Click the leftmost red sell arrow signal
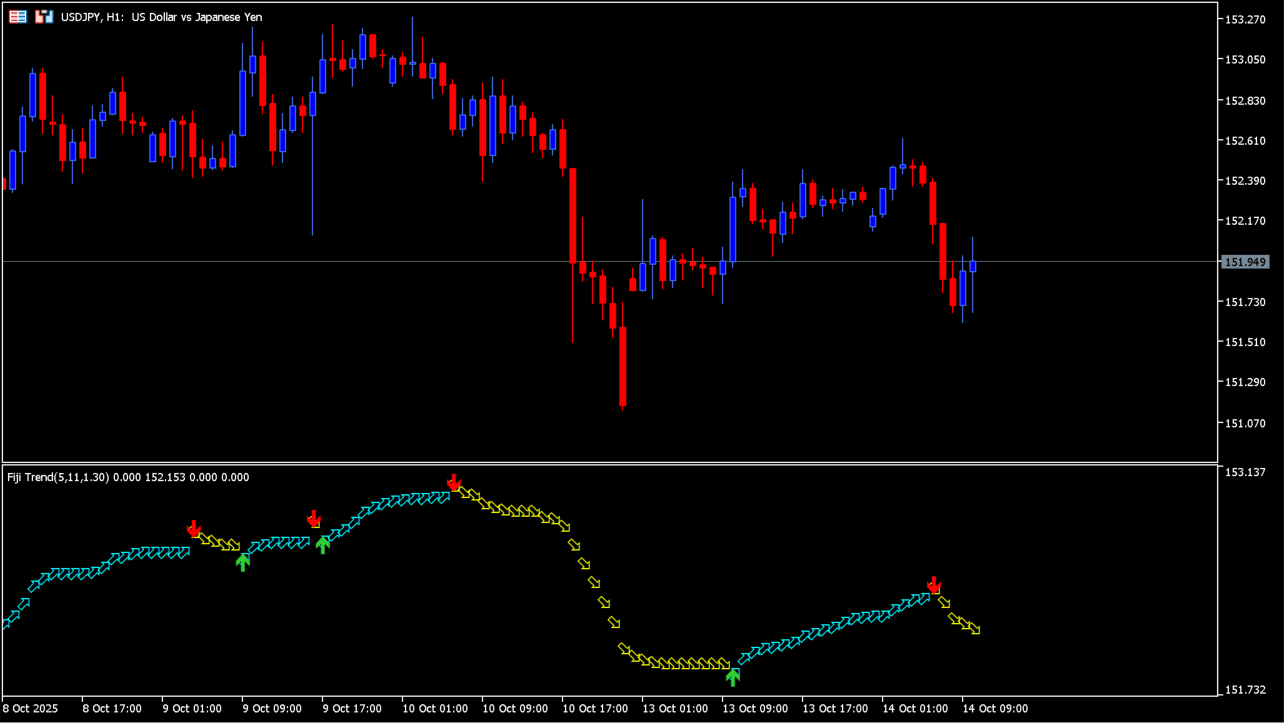This screenshot has height=723, width=1284. click(194, 528)
